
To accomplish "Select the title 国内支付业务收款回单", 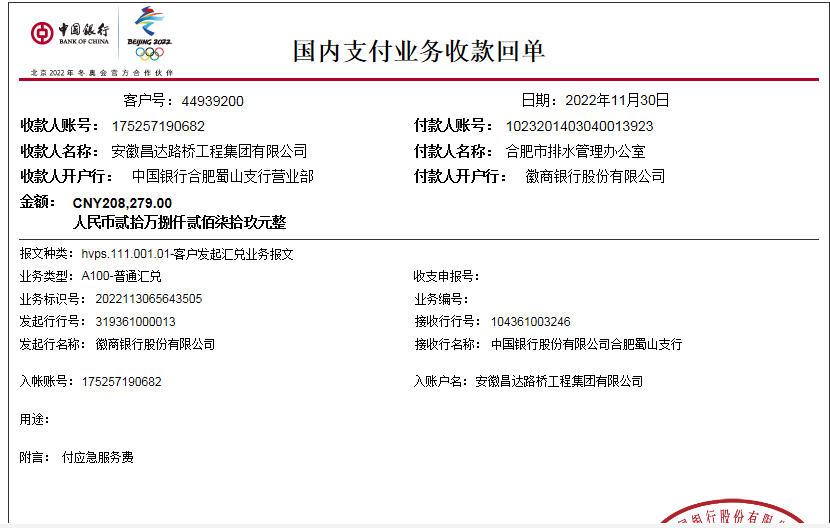I will tap(419, 51).
